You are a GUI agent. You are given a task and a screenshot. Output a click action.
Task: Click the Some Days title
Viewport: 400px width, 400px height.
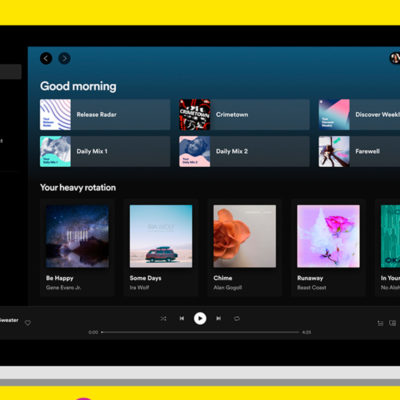tap(145, 278)
